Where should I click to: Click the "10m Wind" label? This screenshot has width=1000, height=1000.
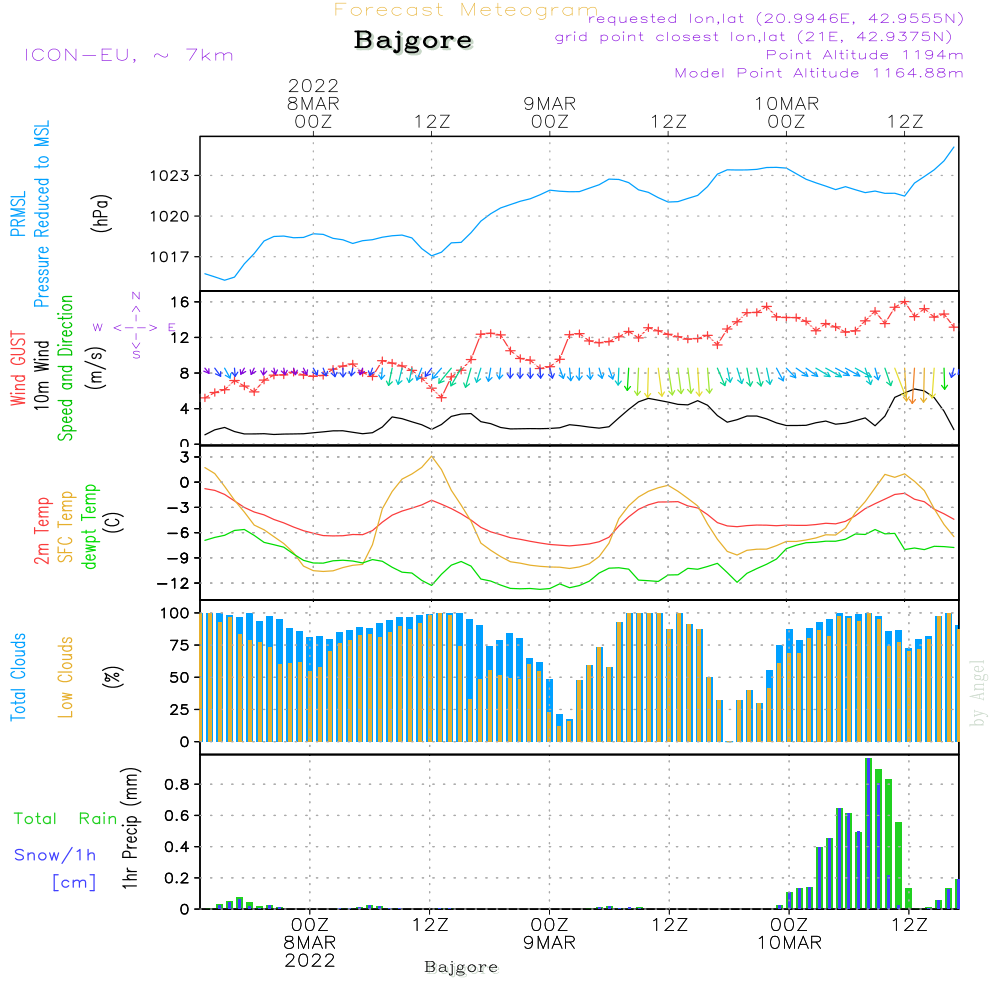(41, 375)
